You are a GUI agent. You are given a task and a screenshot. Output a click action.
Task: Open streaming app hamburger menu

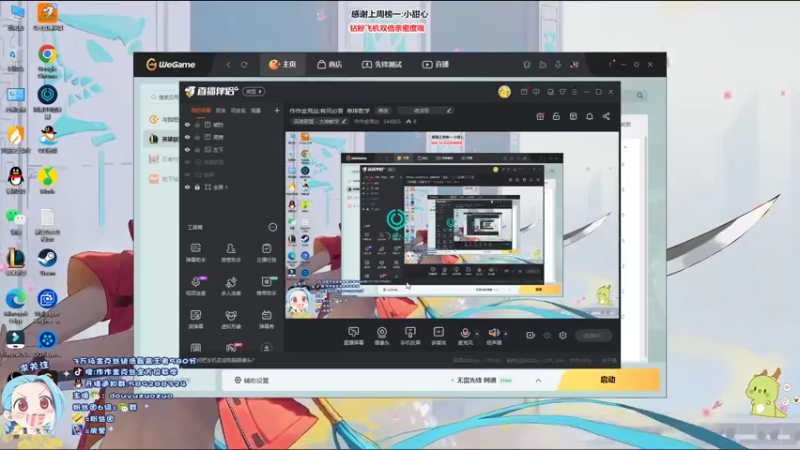(x=574, y=92)
